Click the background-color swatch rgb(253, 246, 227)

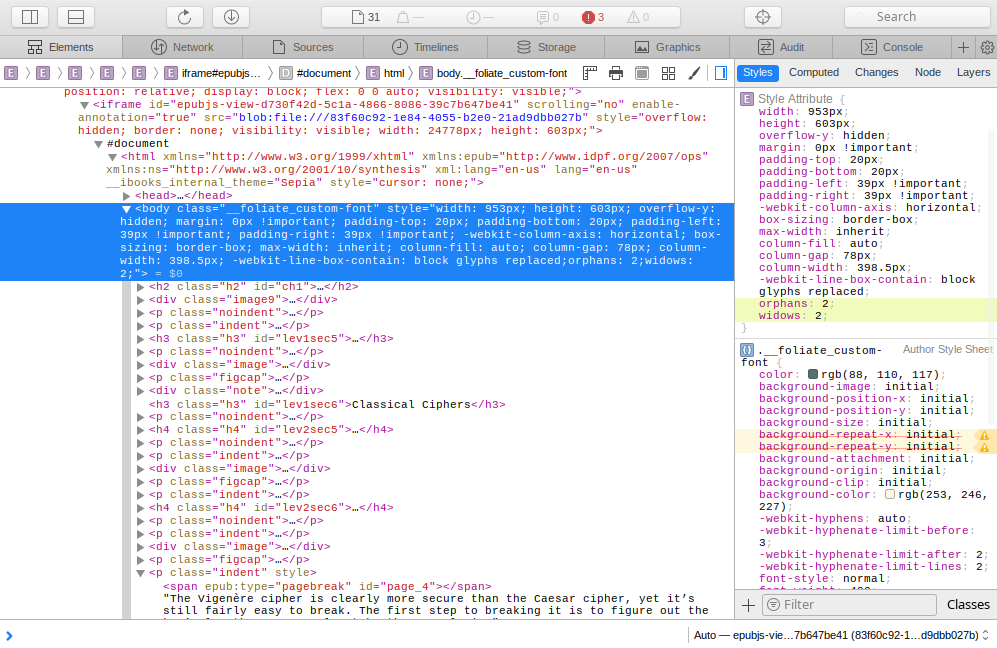(x=890, y=494)
